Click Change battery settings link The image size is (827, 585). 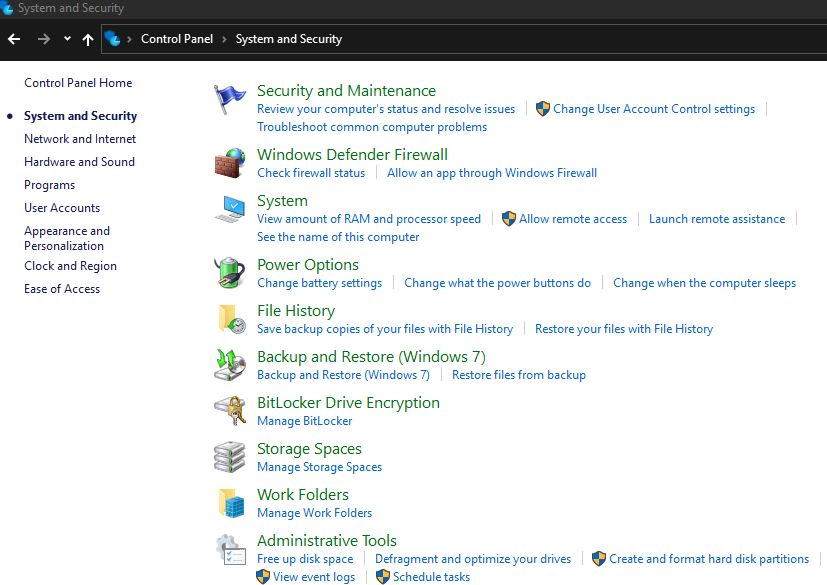pos(319,282)
